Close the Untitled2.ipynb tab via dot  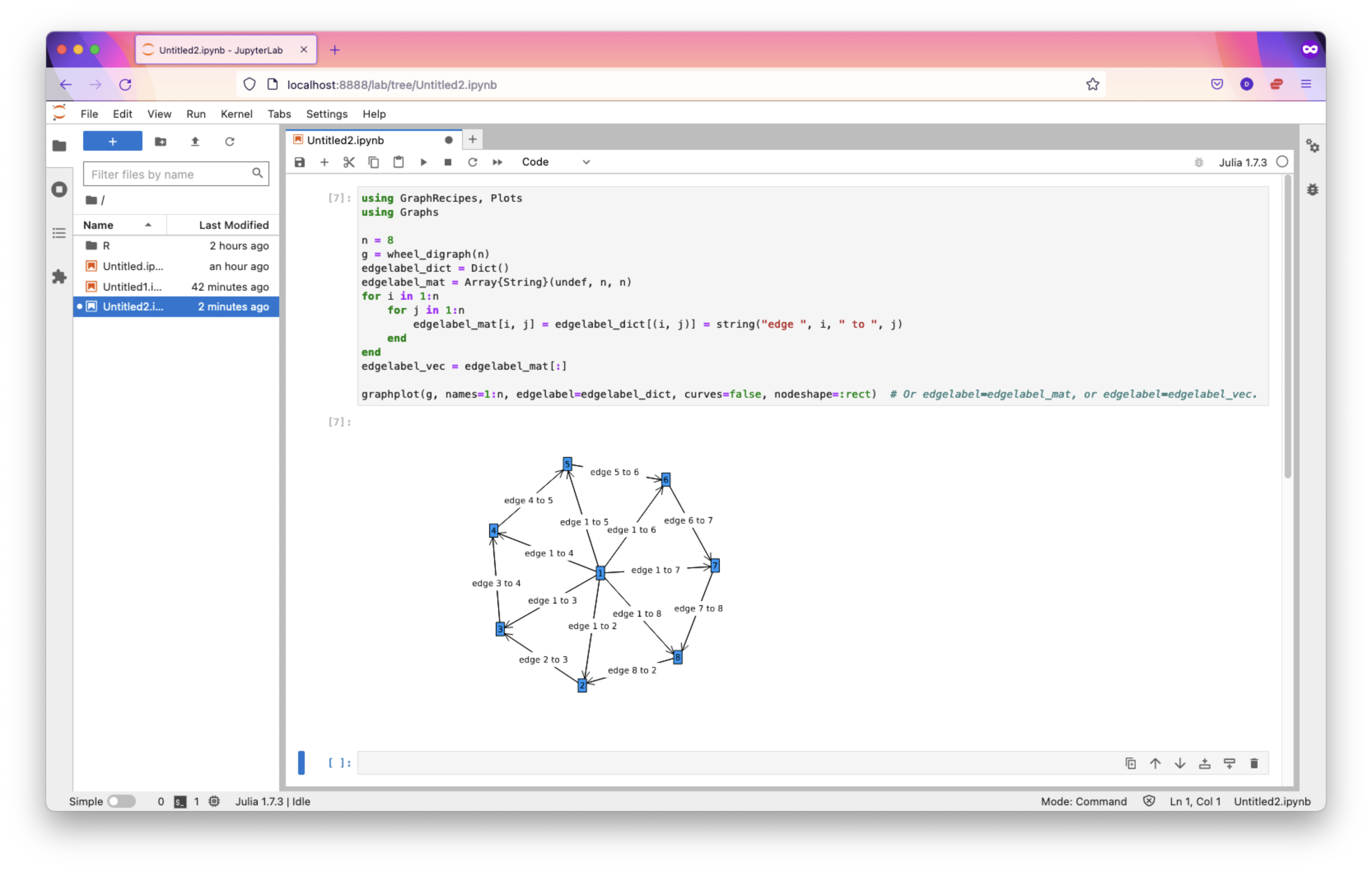pos(449,140)
